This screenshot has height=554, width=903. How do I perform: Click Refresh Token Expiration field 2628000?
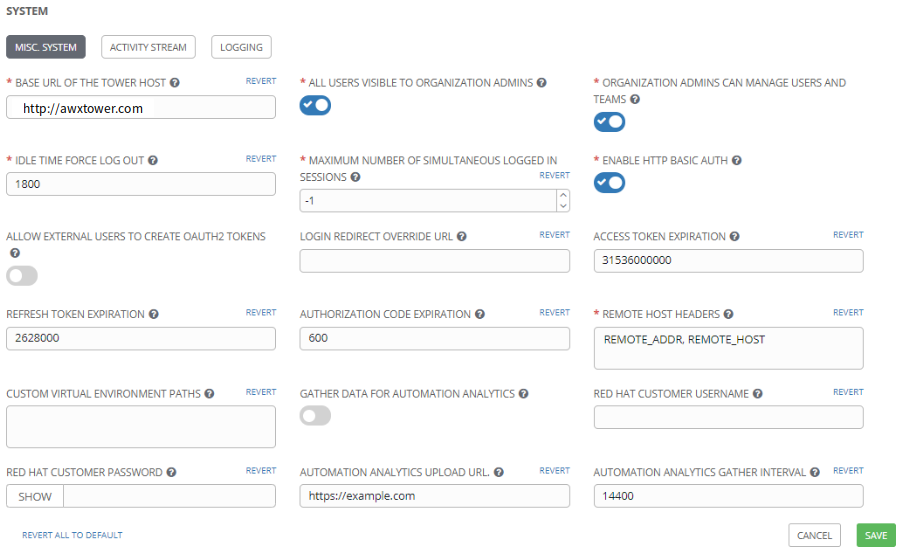pyautogui.click(x=141, y=339)
